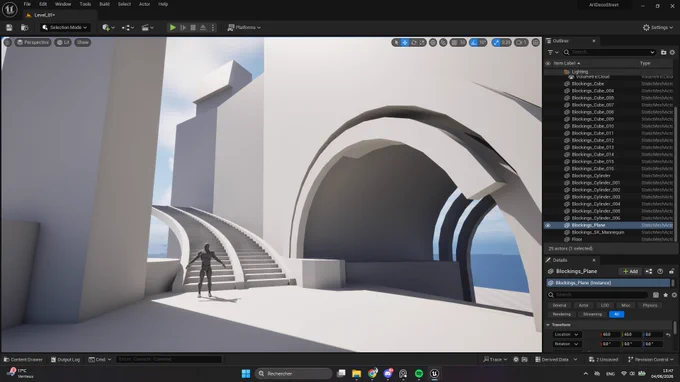Open the Edit menu
Viewport: 680px width, 382px height.
point(43,4)
